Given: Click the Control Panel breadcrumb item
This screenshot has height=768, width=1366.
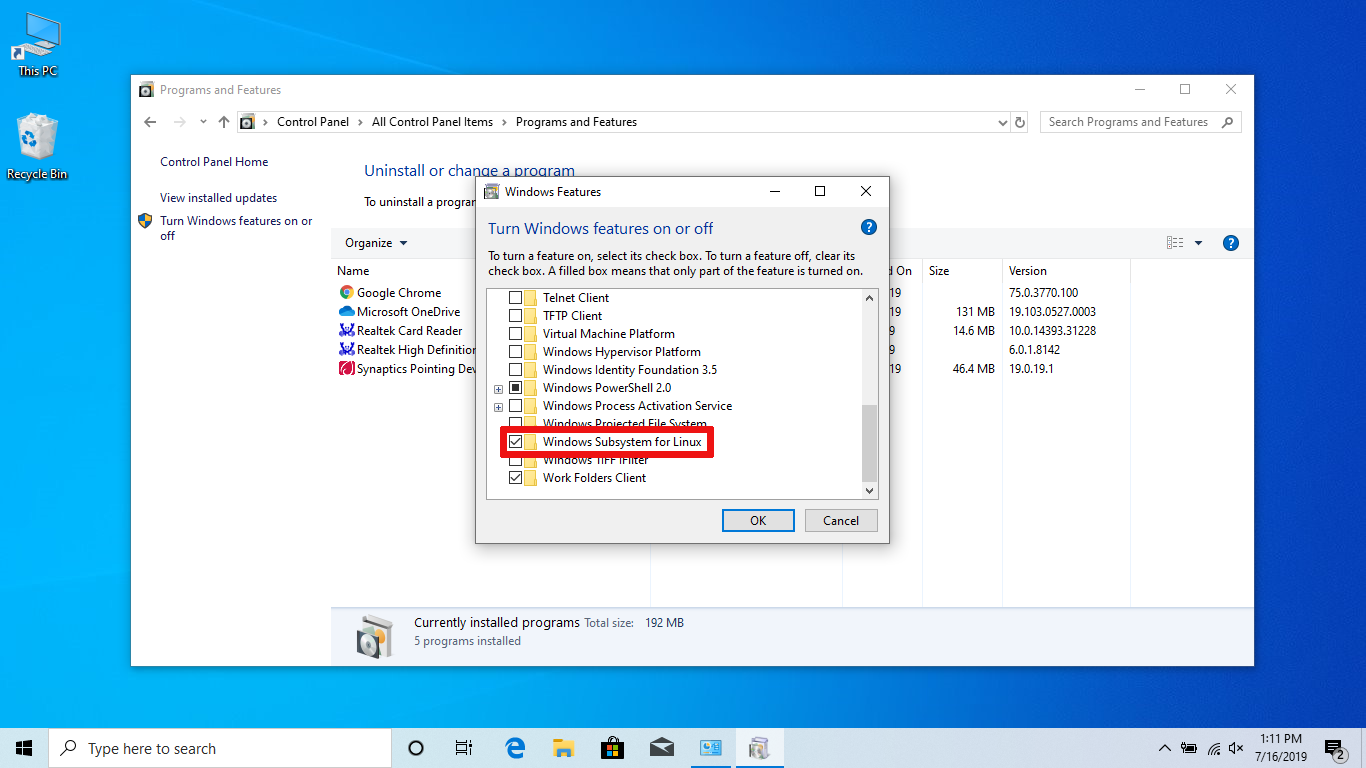Looking at the screenshot, I should [313, 122].
